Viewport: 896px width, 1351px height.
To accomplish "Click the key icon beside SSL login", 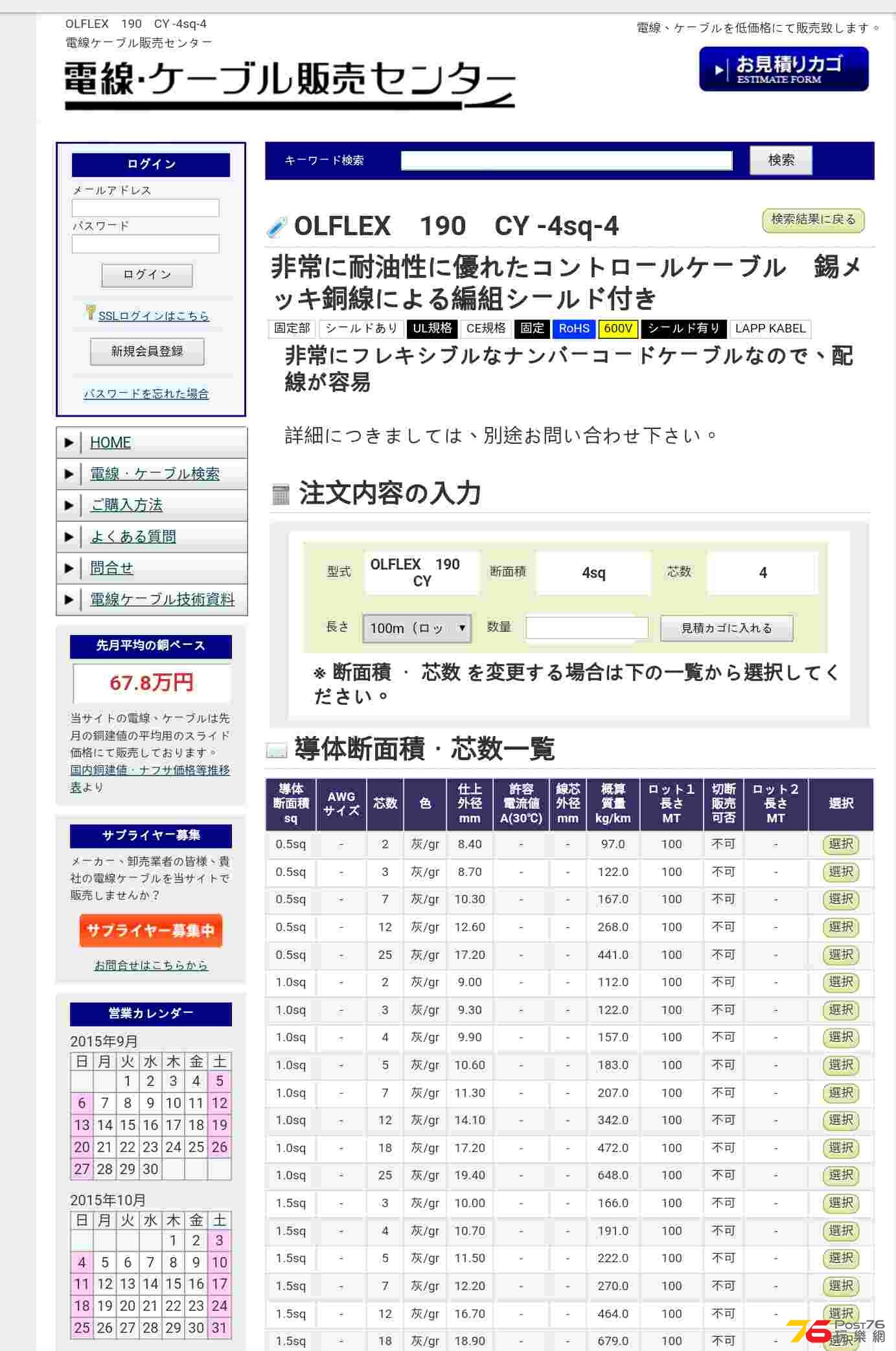I will tap(91, 312).
